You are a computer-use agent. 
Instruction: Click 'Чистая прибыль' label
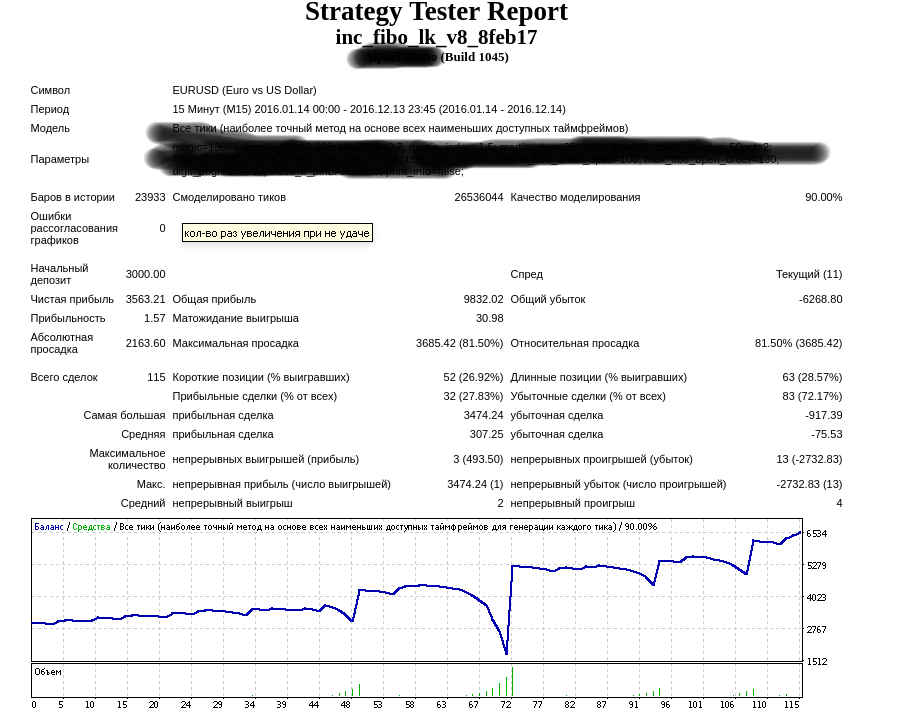tap(72, 300)
